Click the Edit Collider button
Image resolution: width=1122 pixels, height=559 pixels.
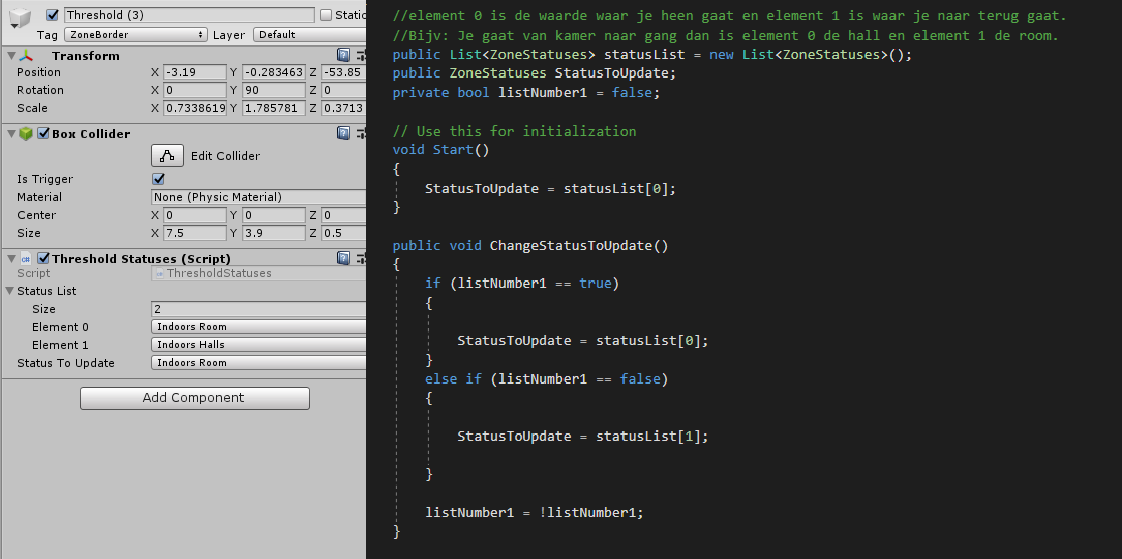point(167,156)
